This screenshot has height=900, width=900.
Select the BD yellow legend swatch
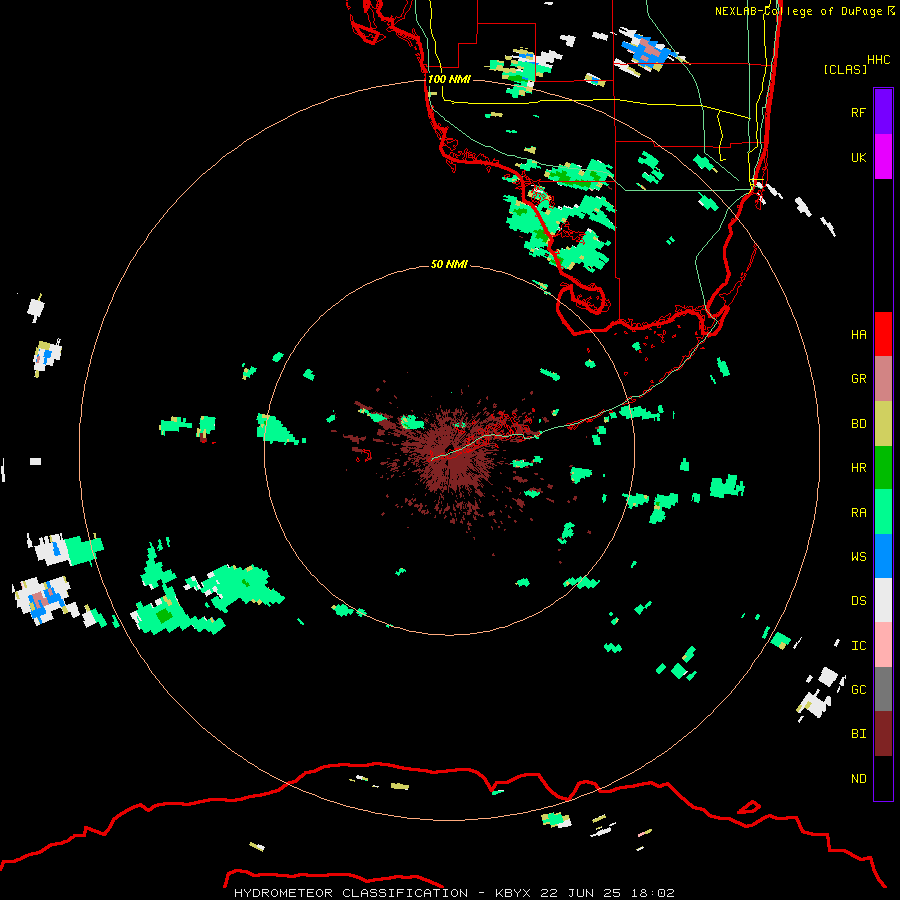[x=883, y=424]
